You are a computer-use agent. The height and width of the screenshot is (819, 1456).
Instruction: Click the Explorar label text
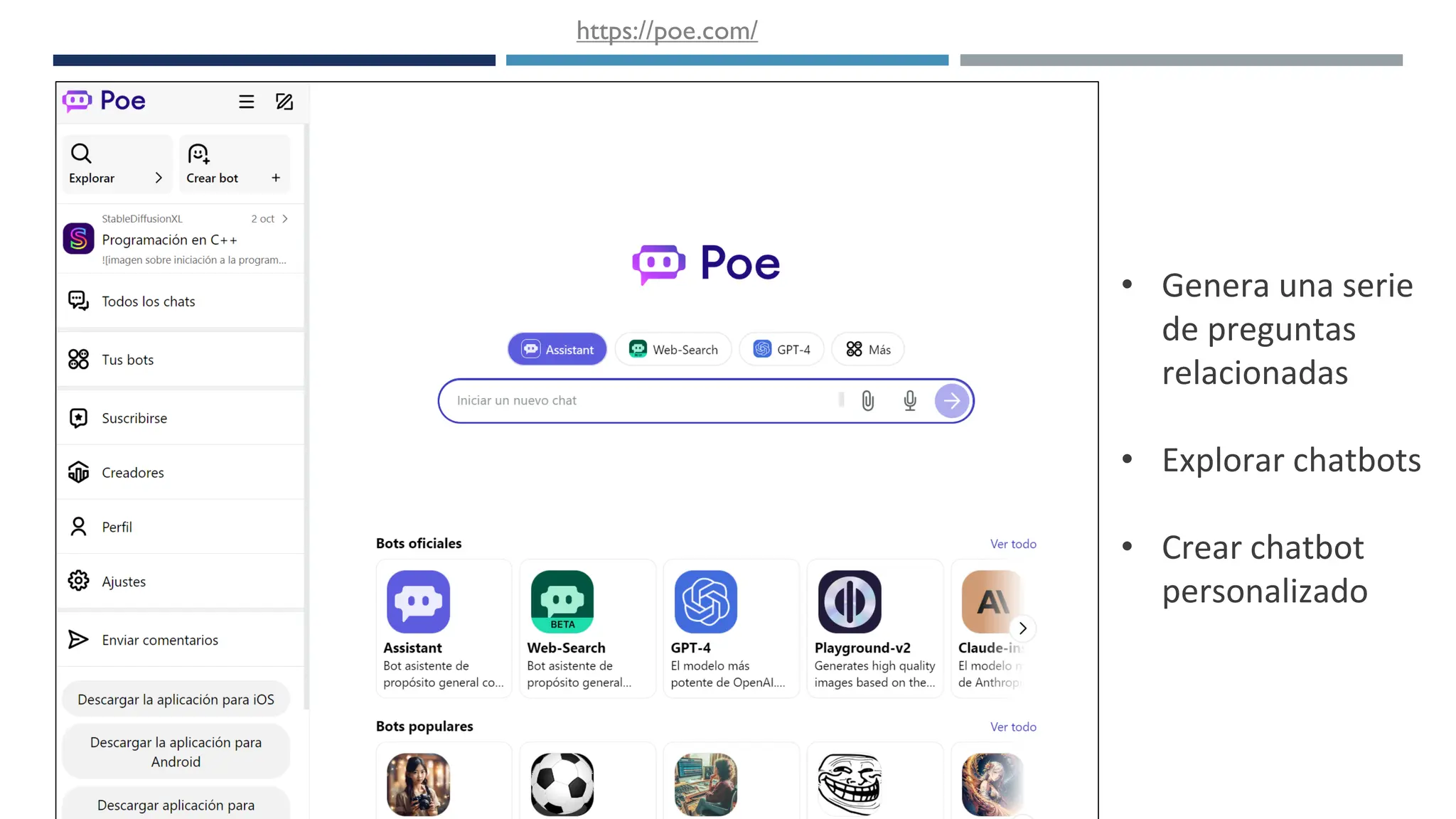[x=92, y=178]
